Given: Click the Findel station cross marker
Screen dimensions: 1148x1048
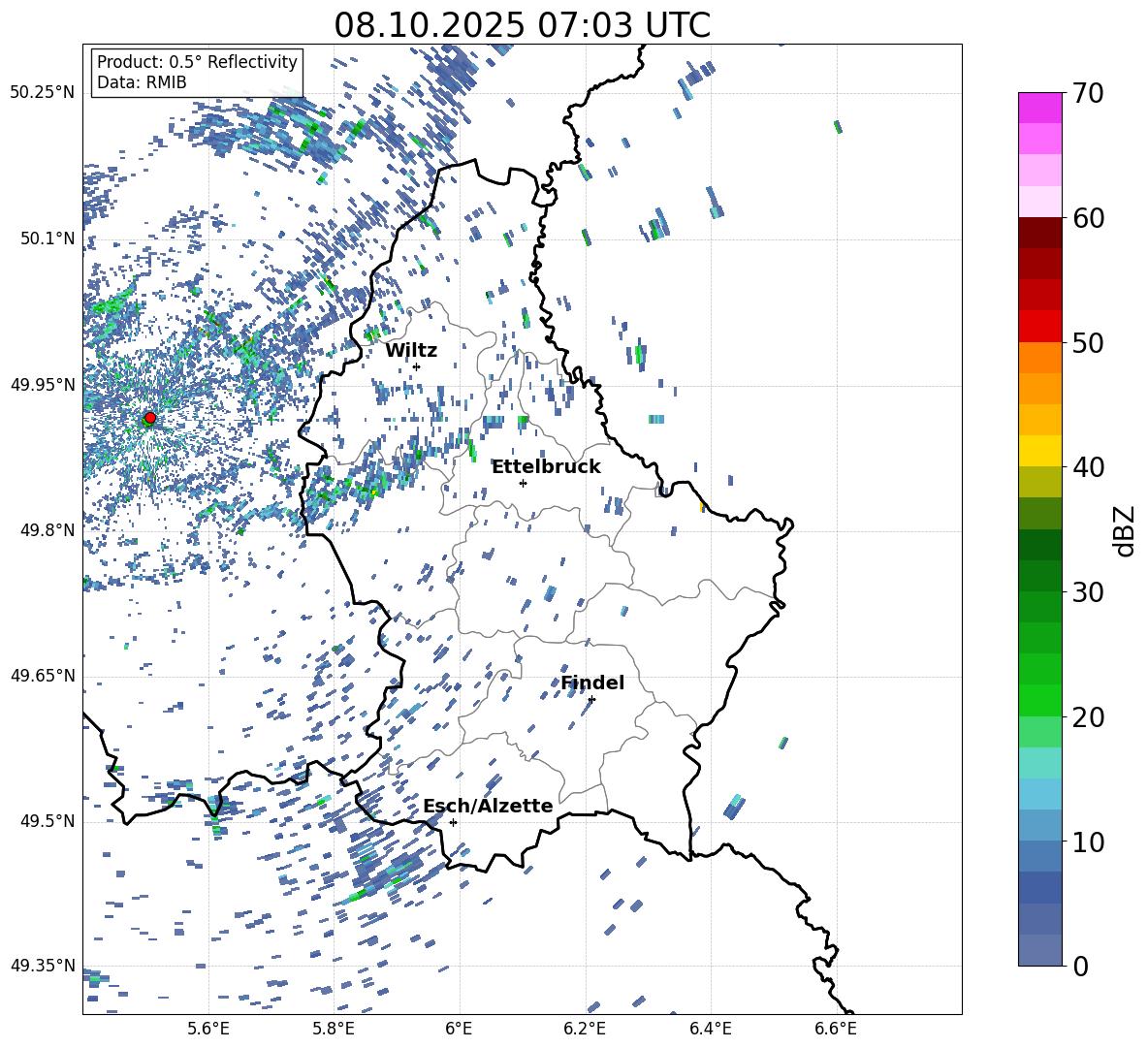Looking at the screenshot, I should point(591,699).
